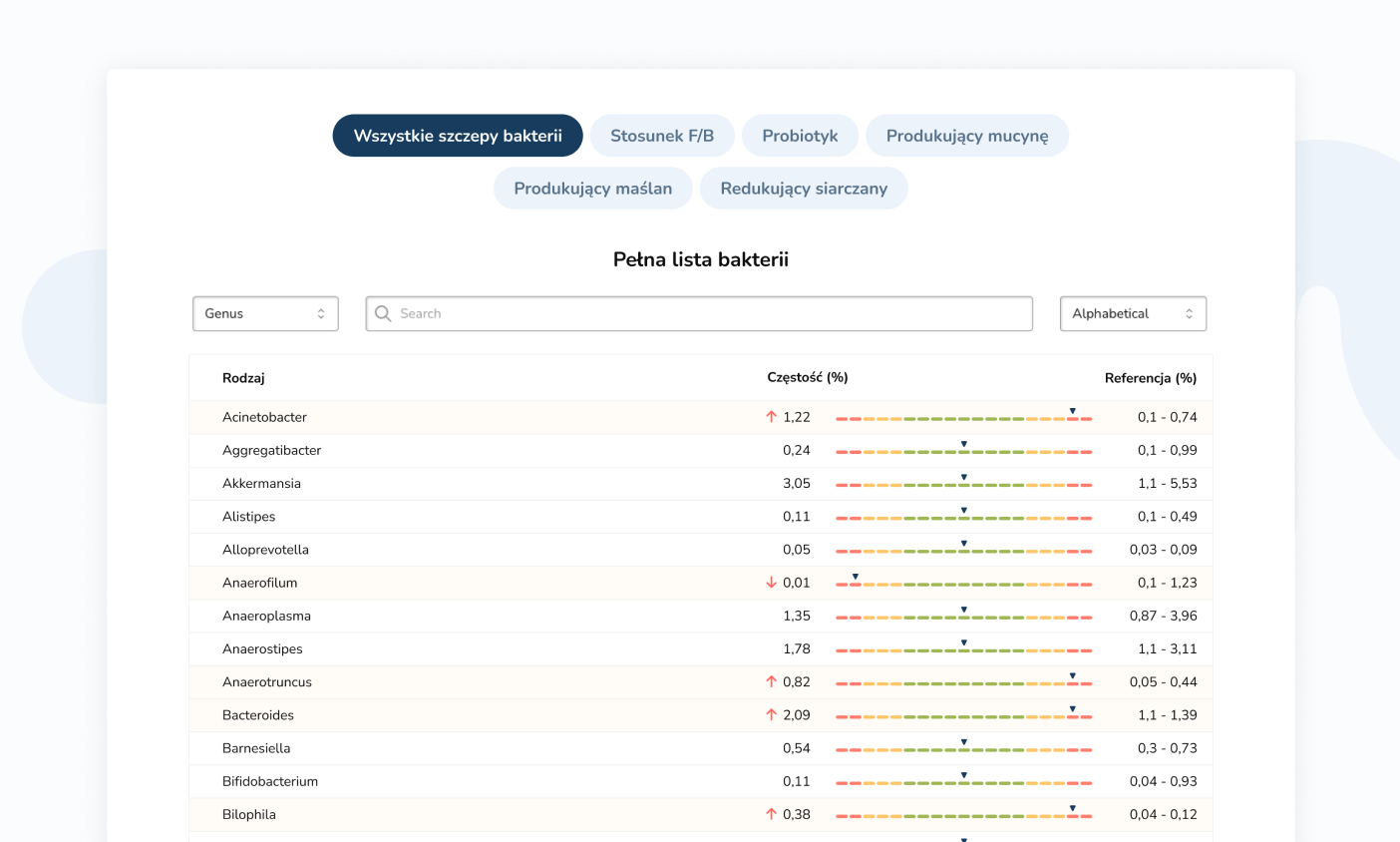
Task: Click the range marker on Akkermansia bar
Action: point(964,478)
